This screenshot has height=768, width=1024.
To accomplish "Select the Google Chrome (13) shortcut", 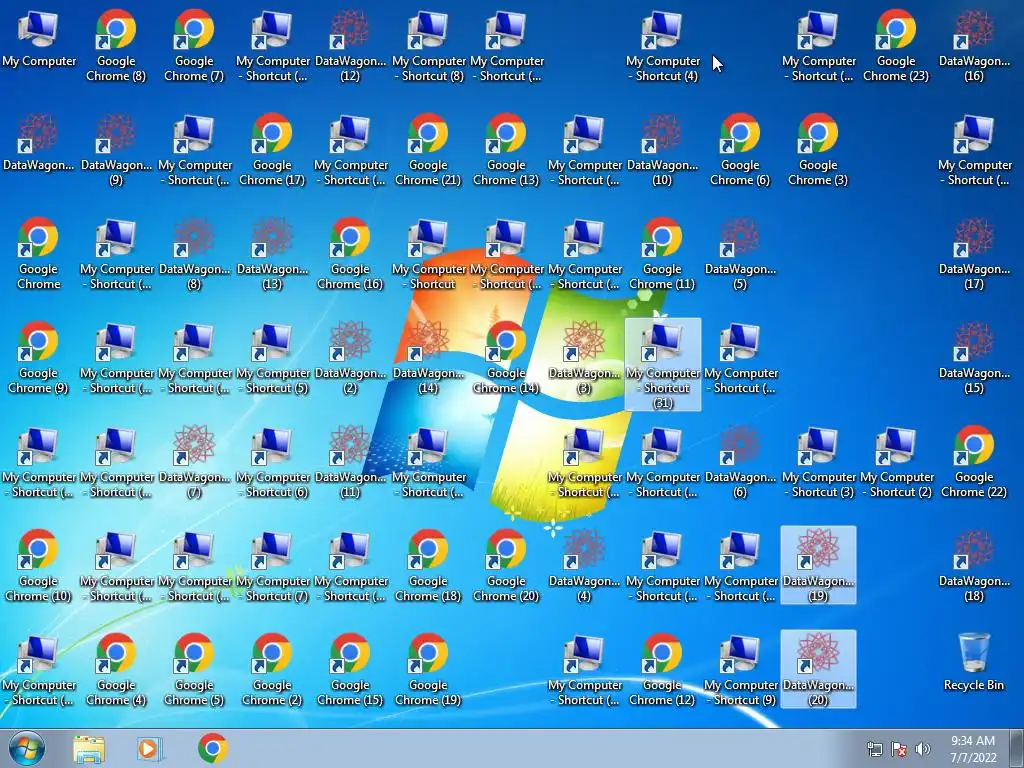I will pos(506,150).
